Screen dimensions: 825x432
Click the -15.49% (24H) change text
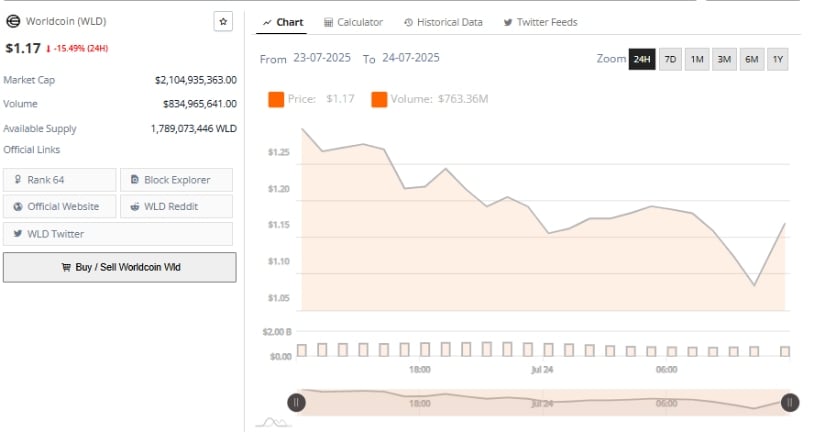click(x=81, y=48)
